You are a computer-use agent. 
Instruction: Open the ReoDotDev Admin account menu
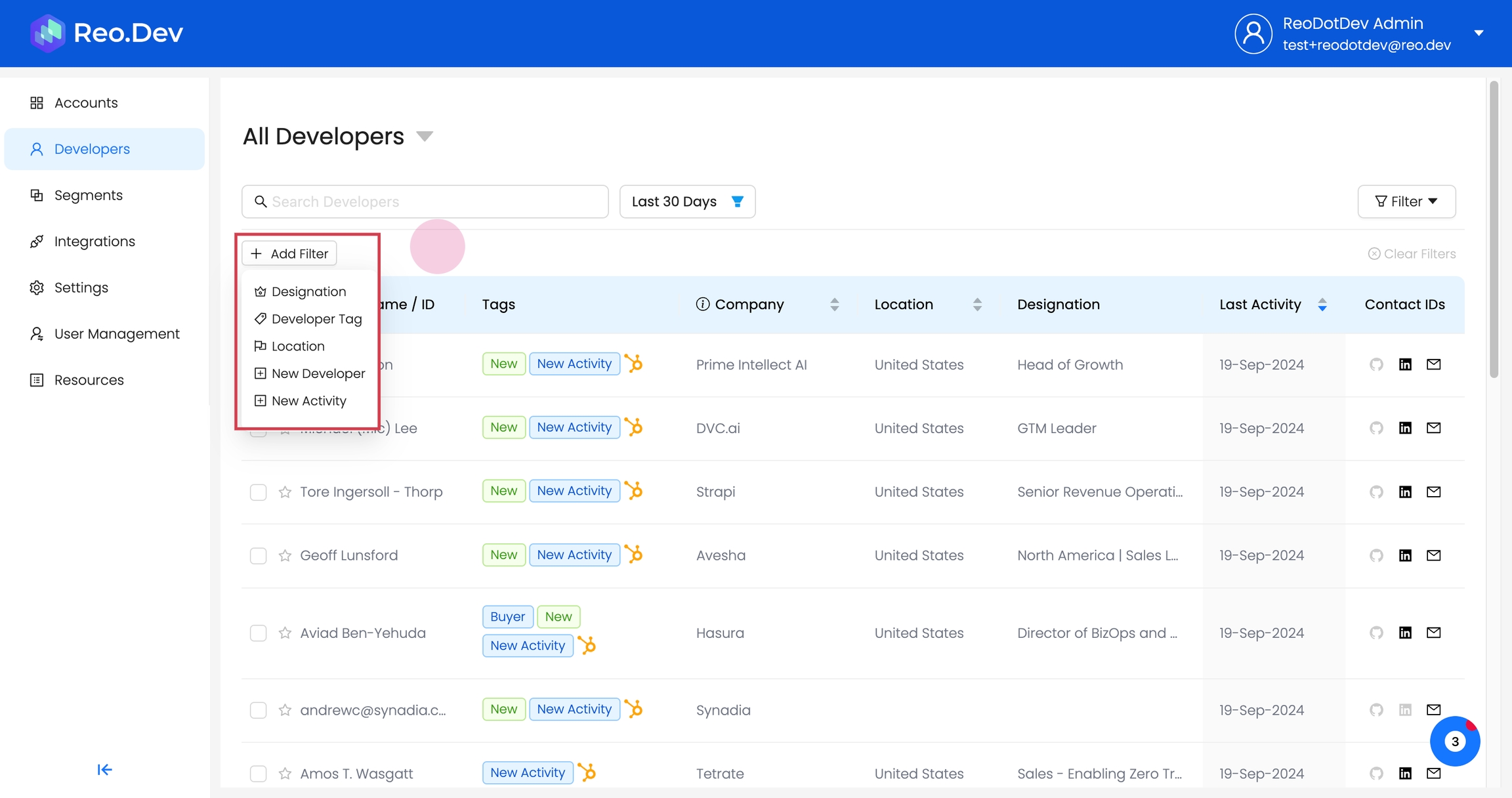pyautogui.click(x=1479, y=33)
